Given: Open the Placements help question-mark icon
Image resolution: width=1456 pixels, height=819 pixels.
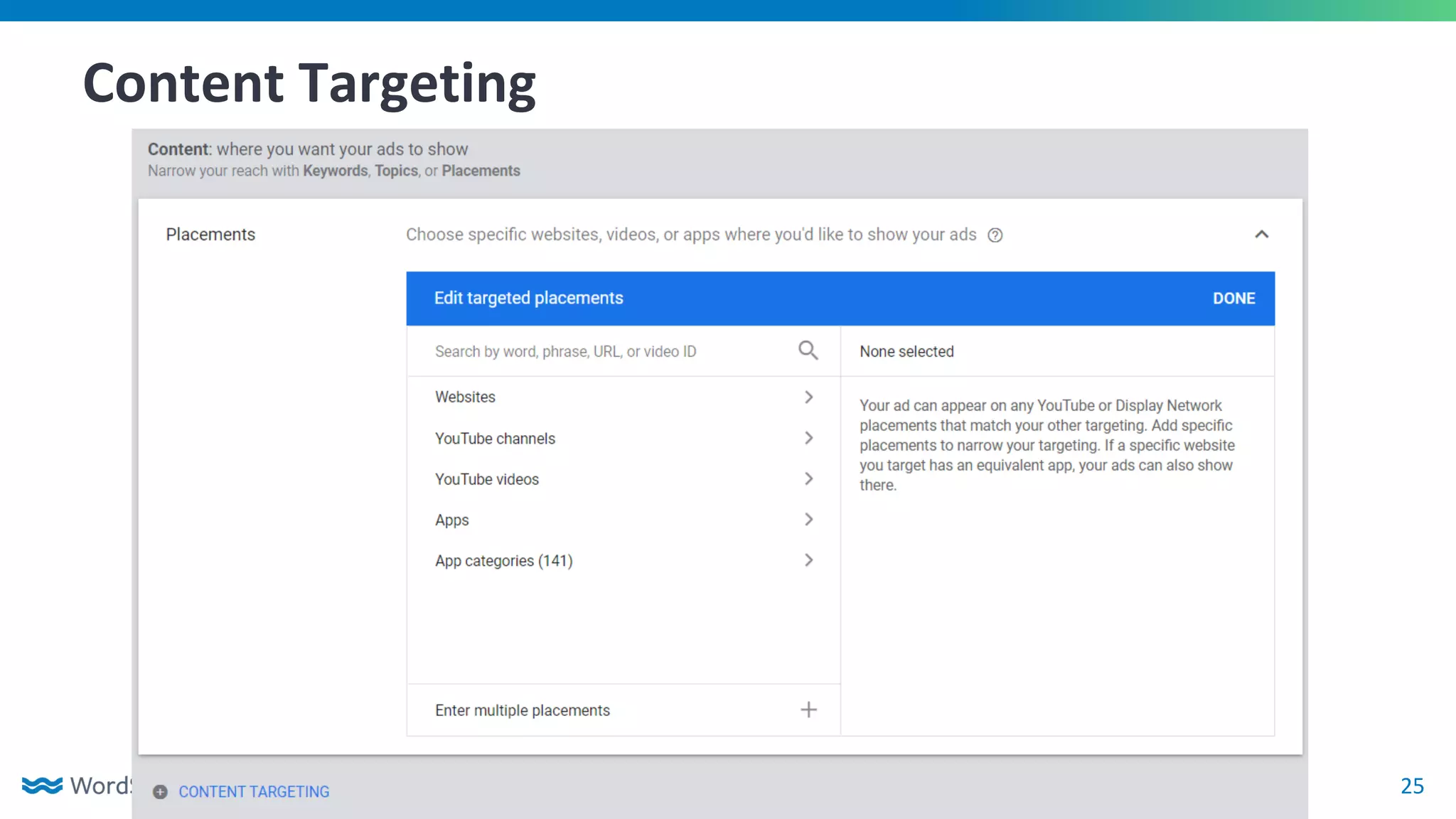Looking at the screenshot, I should tap(995, 235).
